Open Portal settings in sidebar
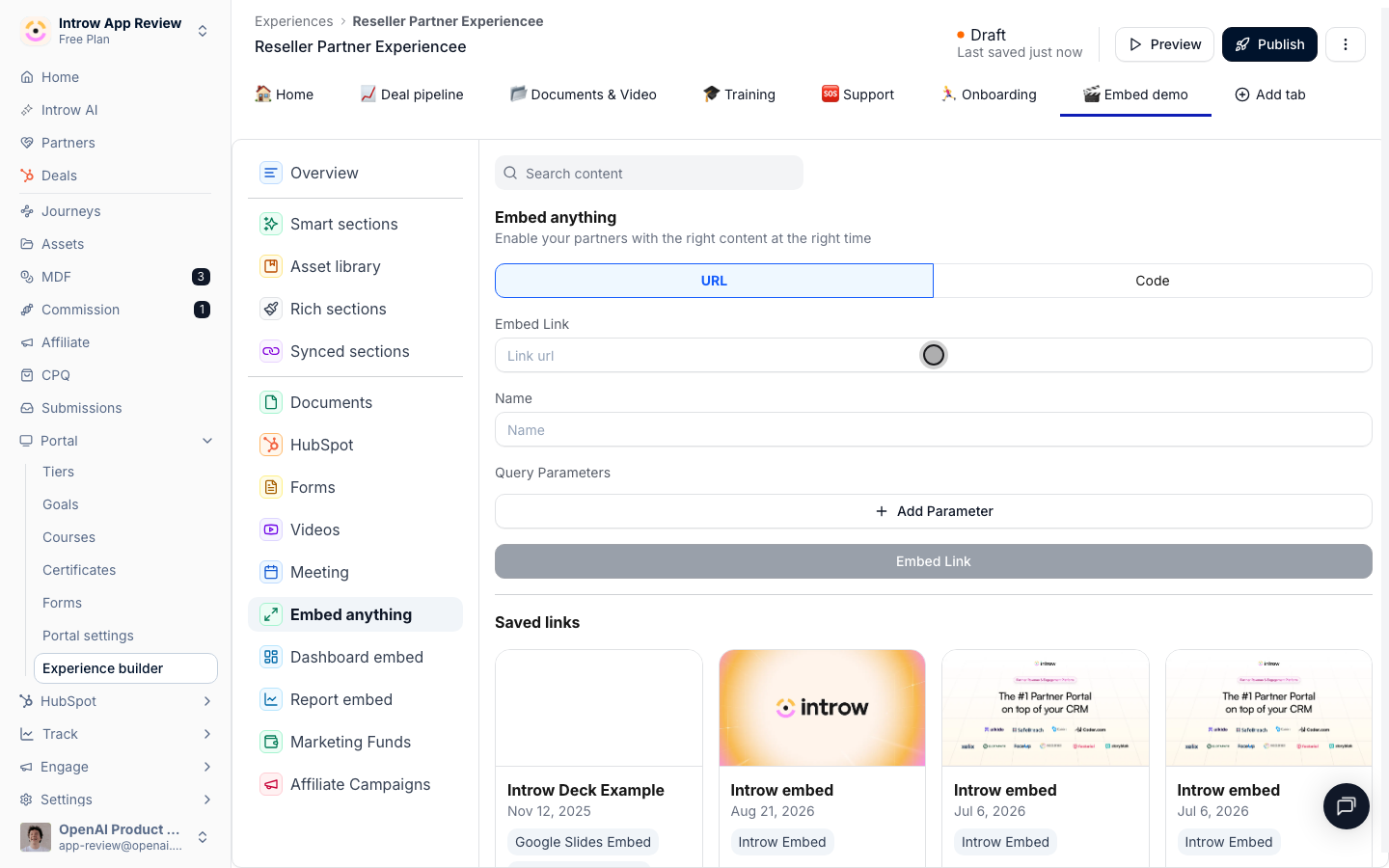 pos(88,636)
